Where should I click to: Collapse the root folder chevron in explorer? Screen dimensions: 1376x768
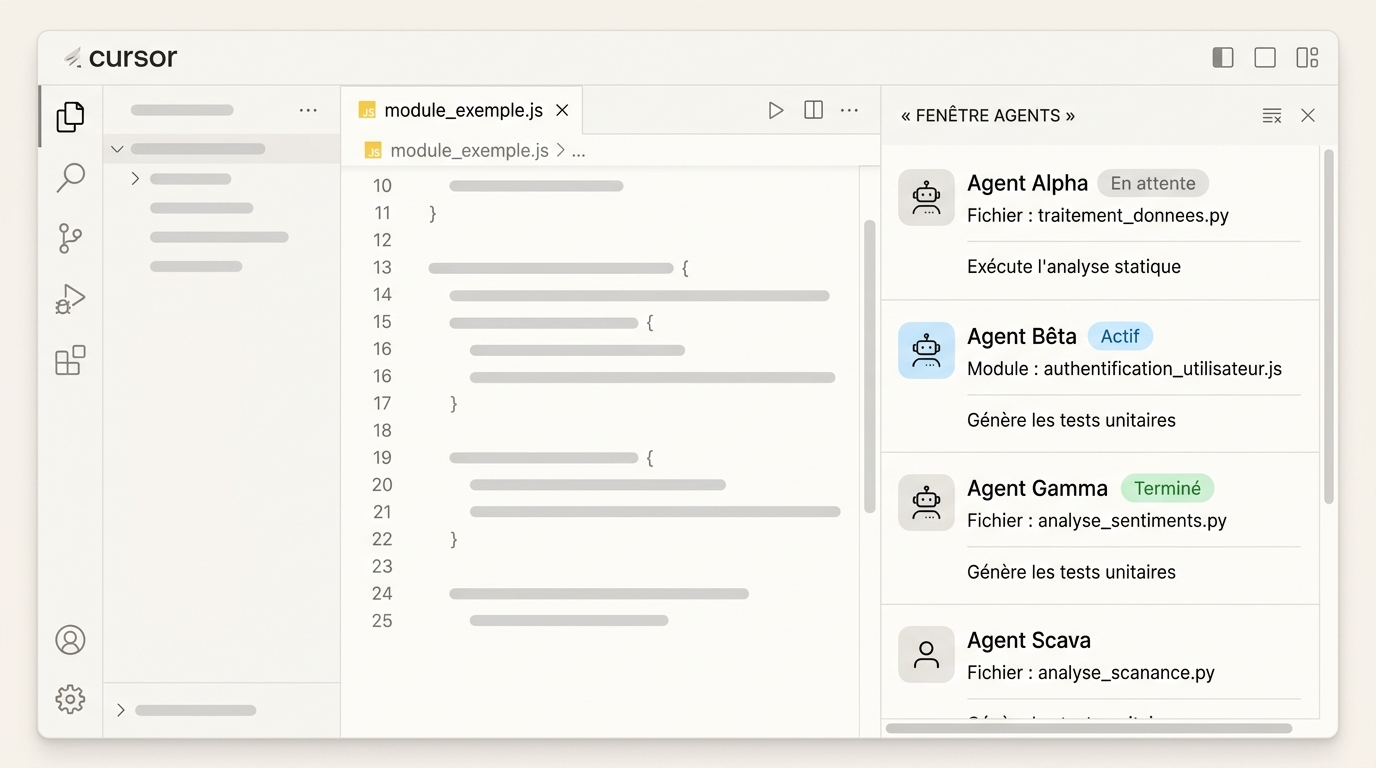coord(117,149)
